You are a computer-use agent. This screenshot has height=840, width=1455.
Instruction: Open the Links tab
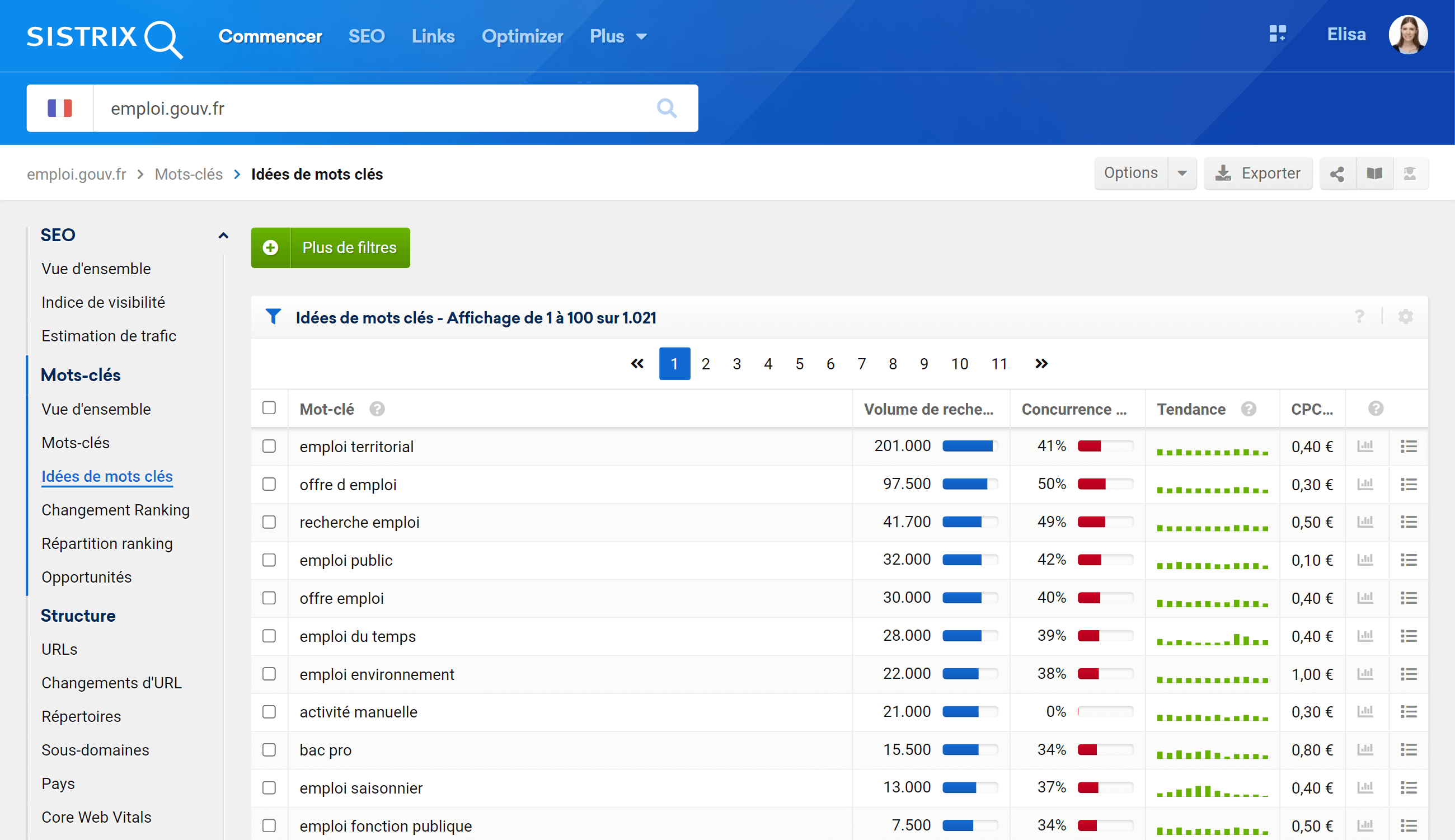(x=433, y=36)
